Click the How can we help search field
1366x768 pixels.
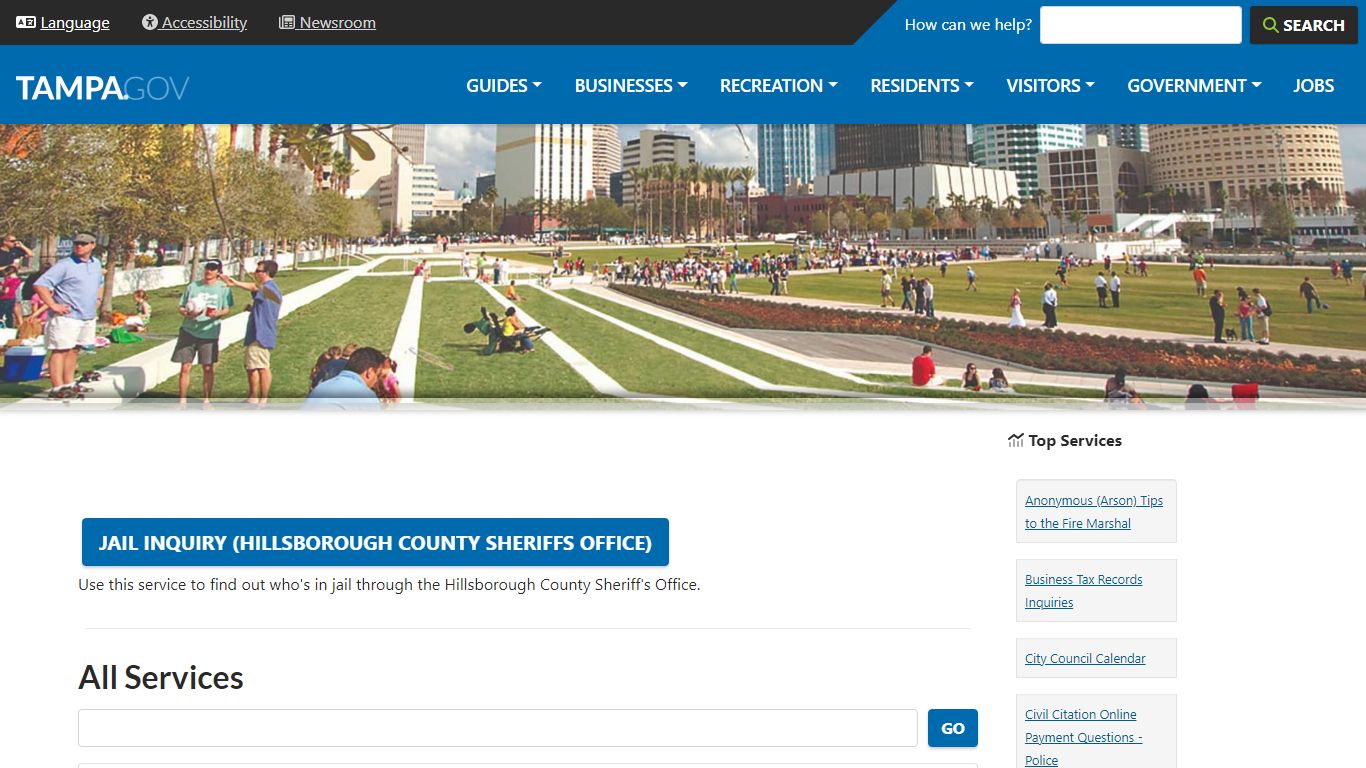coord(1141,25)
